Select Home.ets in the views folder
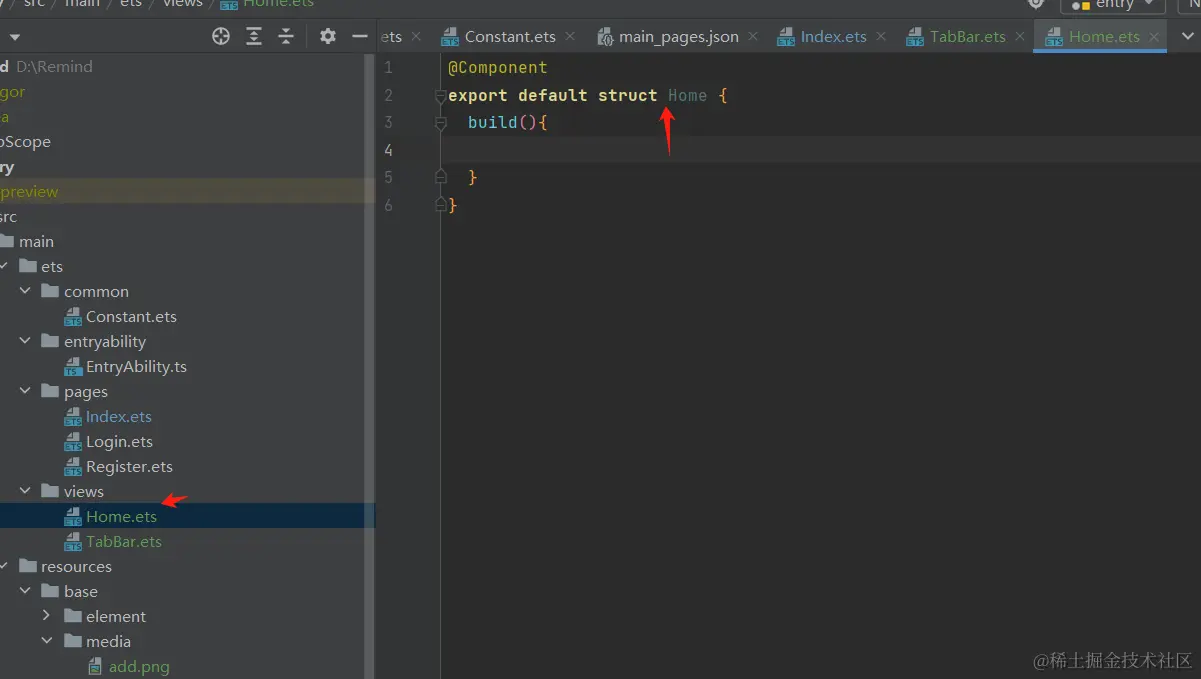Image resolution: width=1201 pixels, height=679 pixels. (121, 517)
